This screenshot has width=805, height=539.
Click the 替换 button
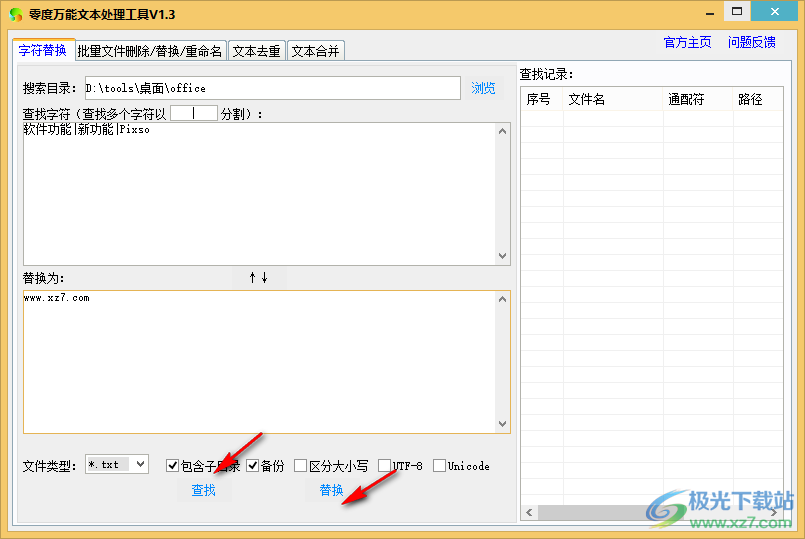click(x=332, y=490)
